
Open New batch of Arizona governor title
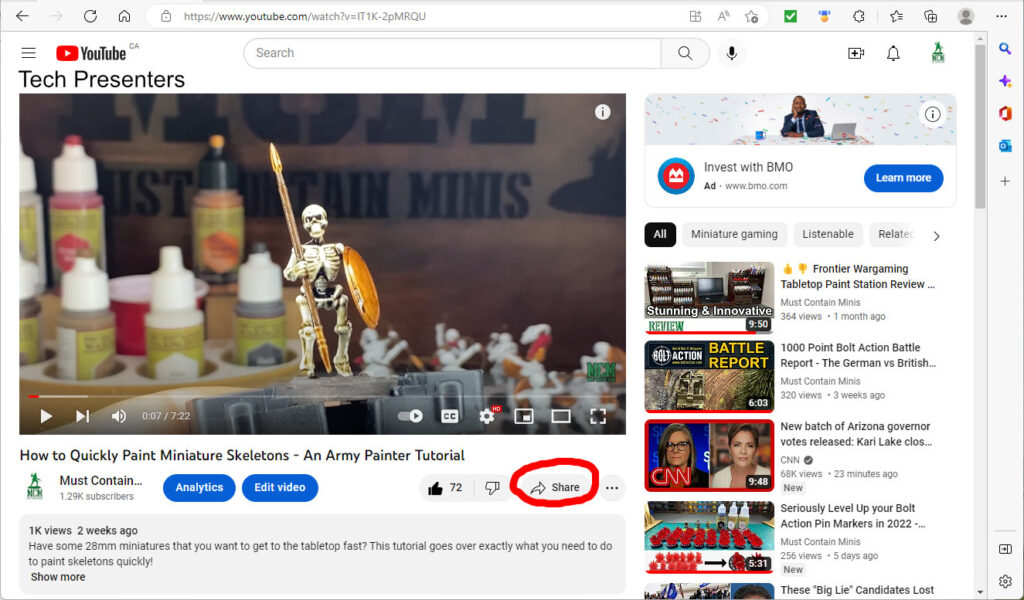[x=856, y=434]
